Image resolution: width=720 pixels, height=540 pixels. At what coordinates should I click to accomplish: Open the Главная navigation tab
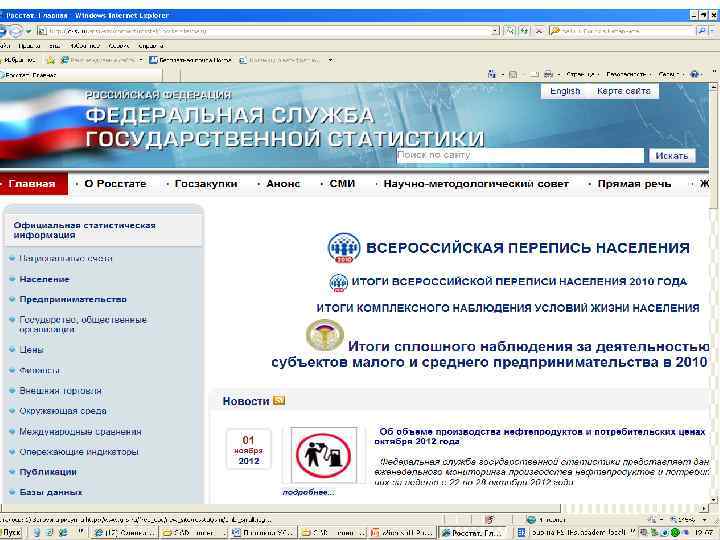34,184
